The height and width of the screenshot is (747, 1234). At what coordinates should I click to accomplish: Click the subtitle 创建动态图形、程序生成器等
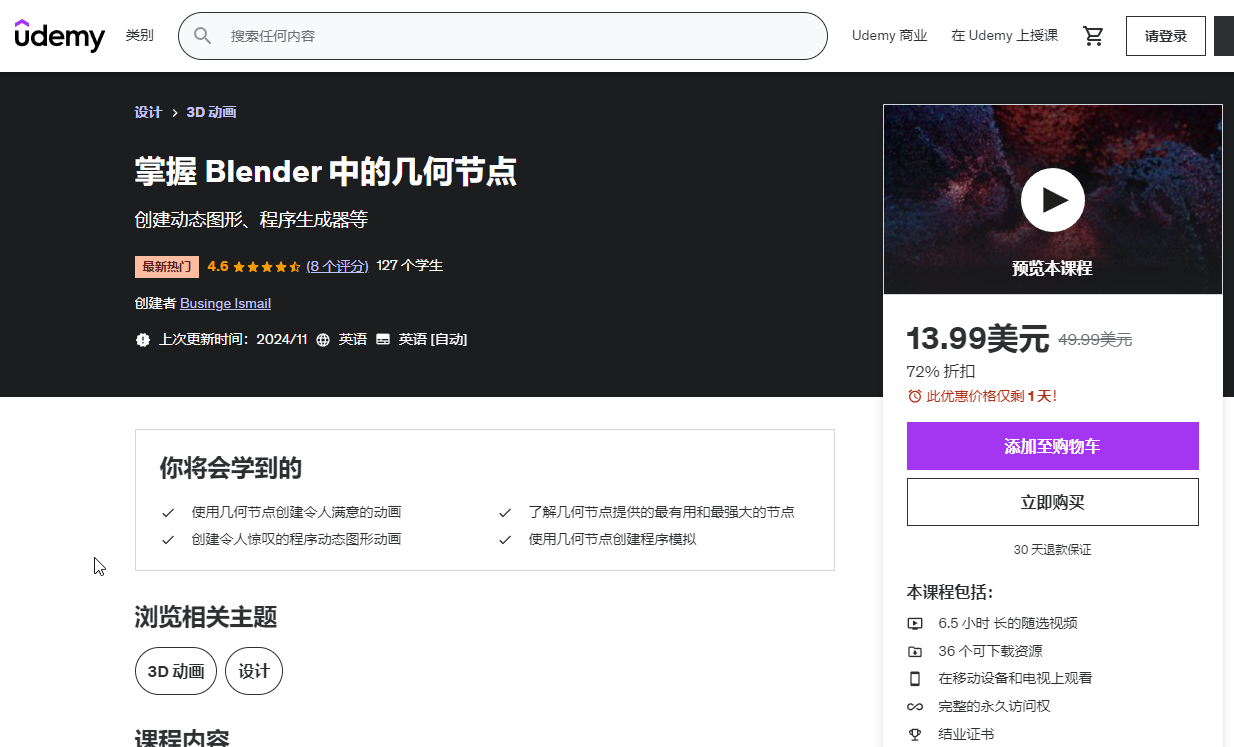(251, 220)
